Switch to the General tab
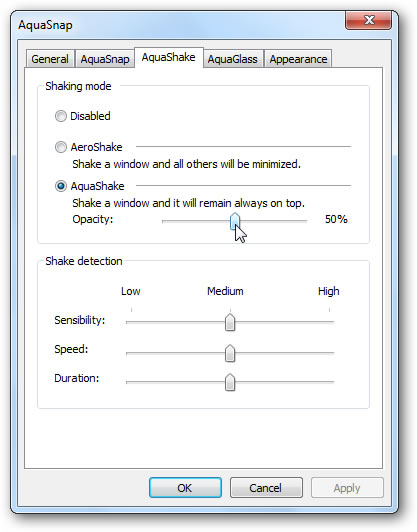The image size is (417, 532). 50,59
